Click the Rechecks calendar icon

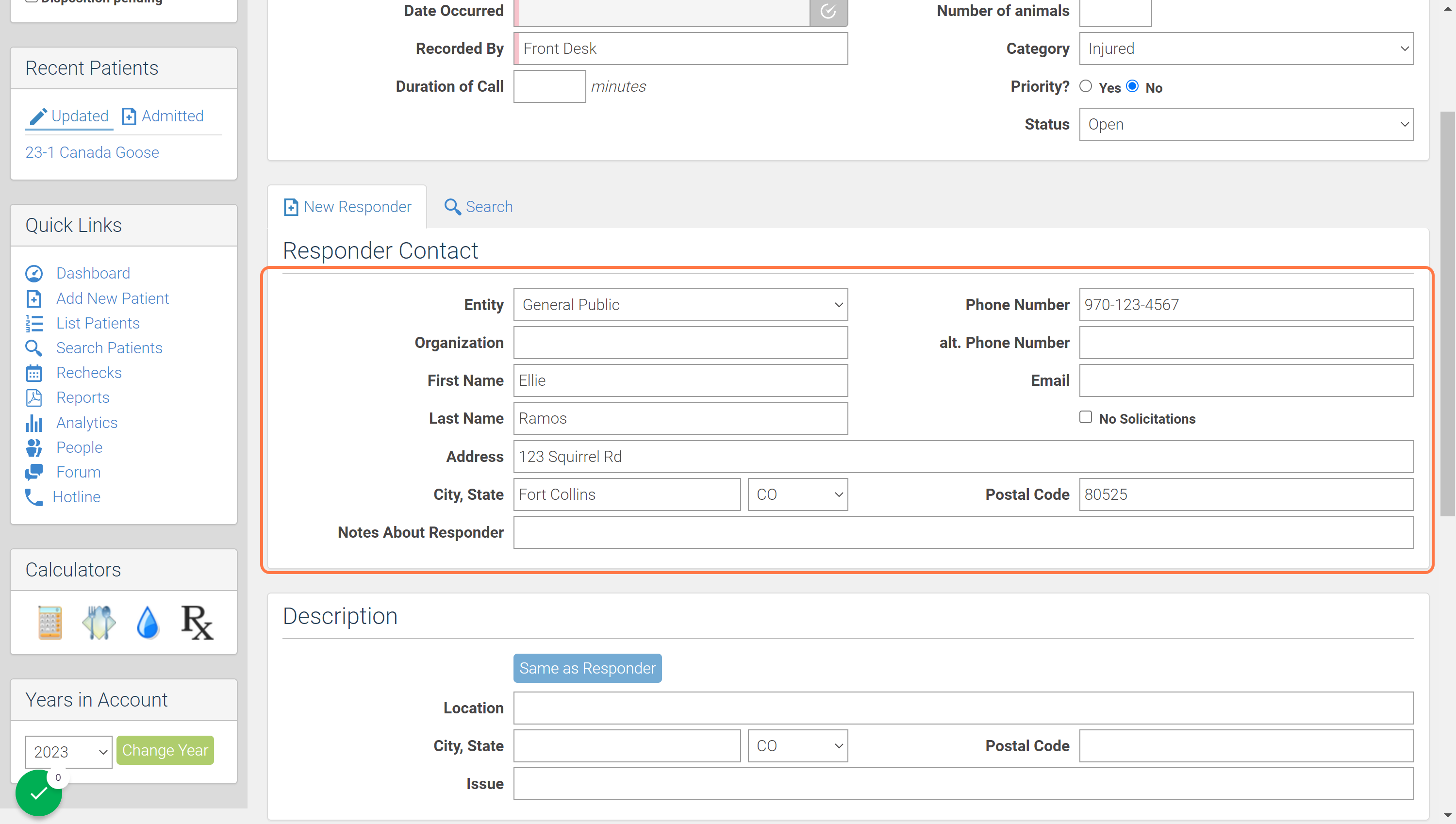(34, 373)
